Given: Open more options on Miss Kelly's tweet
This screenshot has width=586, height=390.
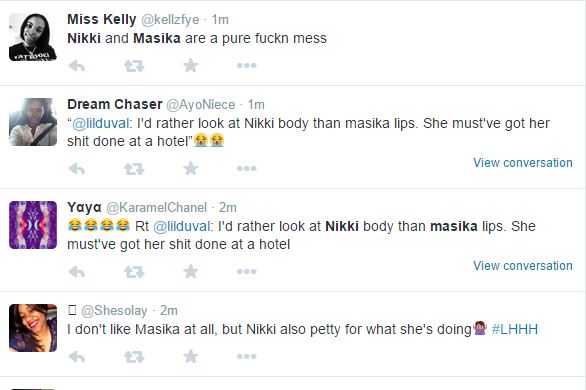Looking at the screenshot, I should pyautogui.click(x=247, y=66).
